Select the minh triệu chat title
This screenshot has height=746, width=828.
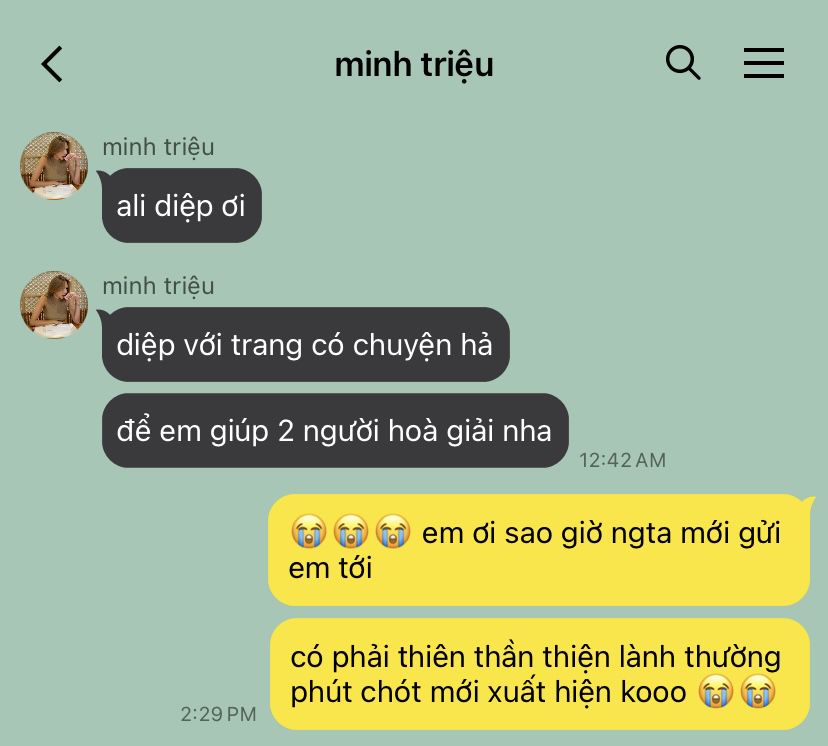pos(414,64)
